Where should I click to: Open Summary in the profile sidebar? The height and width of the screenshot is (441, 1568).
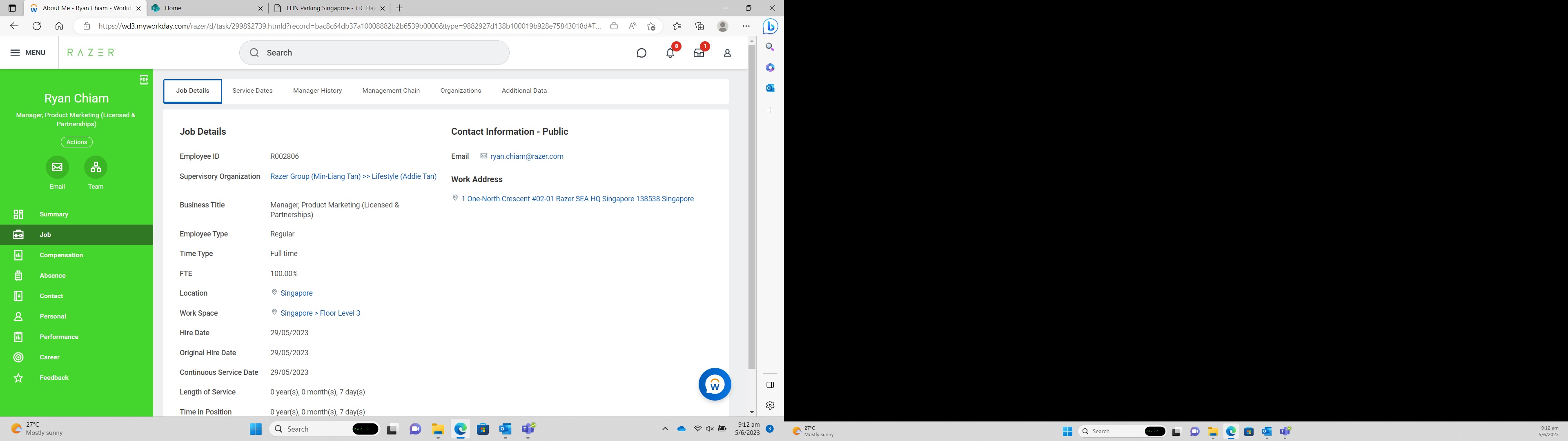(x=77, y=214)
